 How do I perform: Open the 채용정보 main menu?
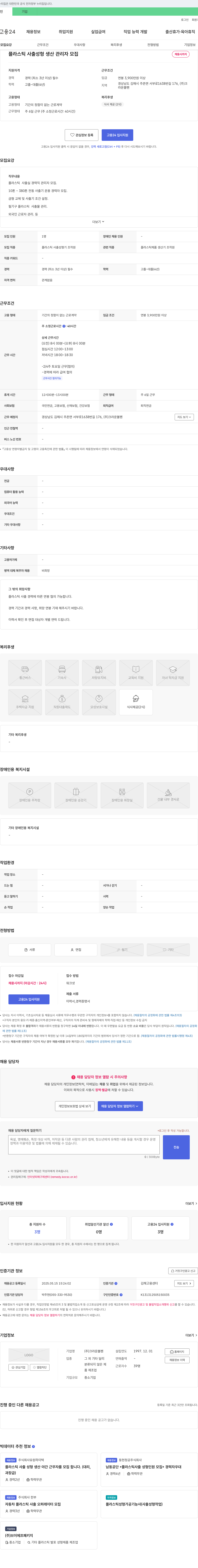pyautogui.click(x=33, y=32)
